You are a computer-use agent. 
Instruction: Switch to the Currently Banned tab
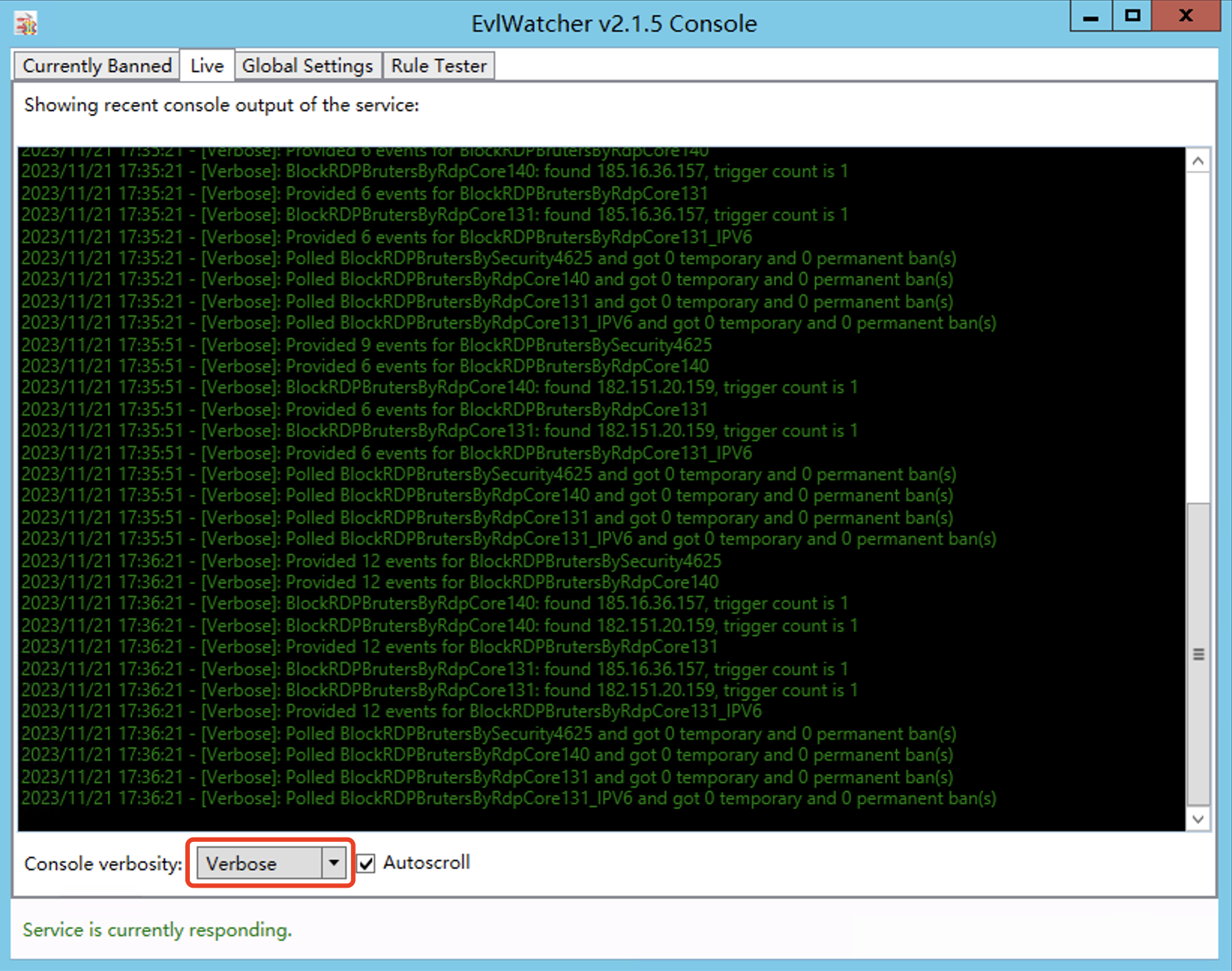tap(97, 66)
